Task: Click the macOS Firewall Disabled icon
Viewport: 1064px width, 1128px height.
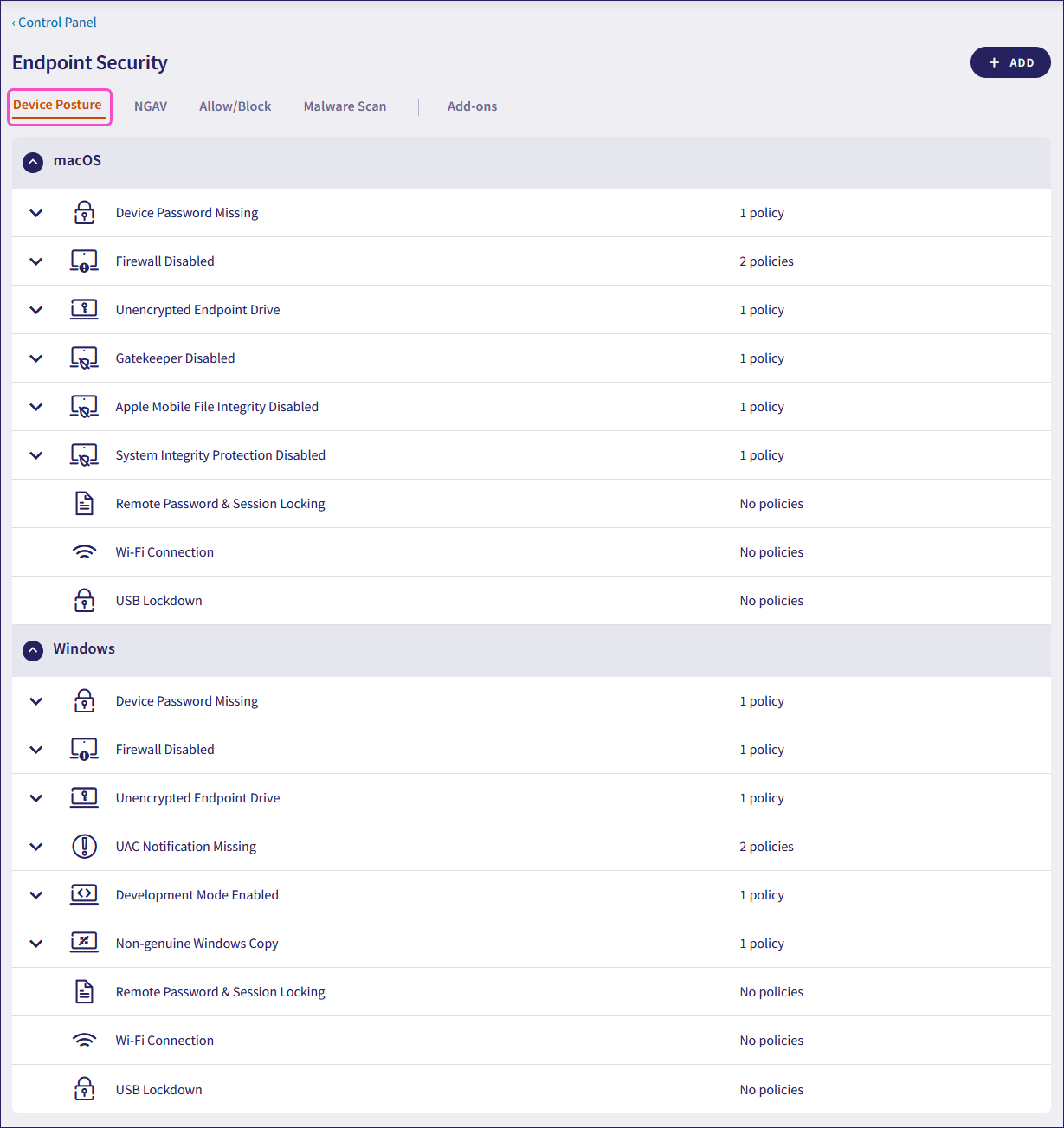Action: coord(84,261)
